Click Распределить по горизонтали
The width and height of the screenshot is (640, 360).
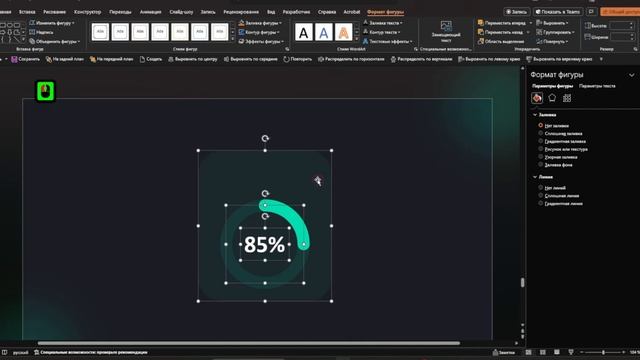point(351,59)
